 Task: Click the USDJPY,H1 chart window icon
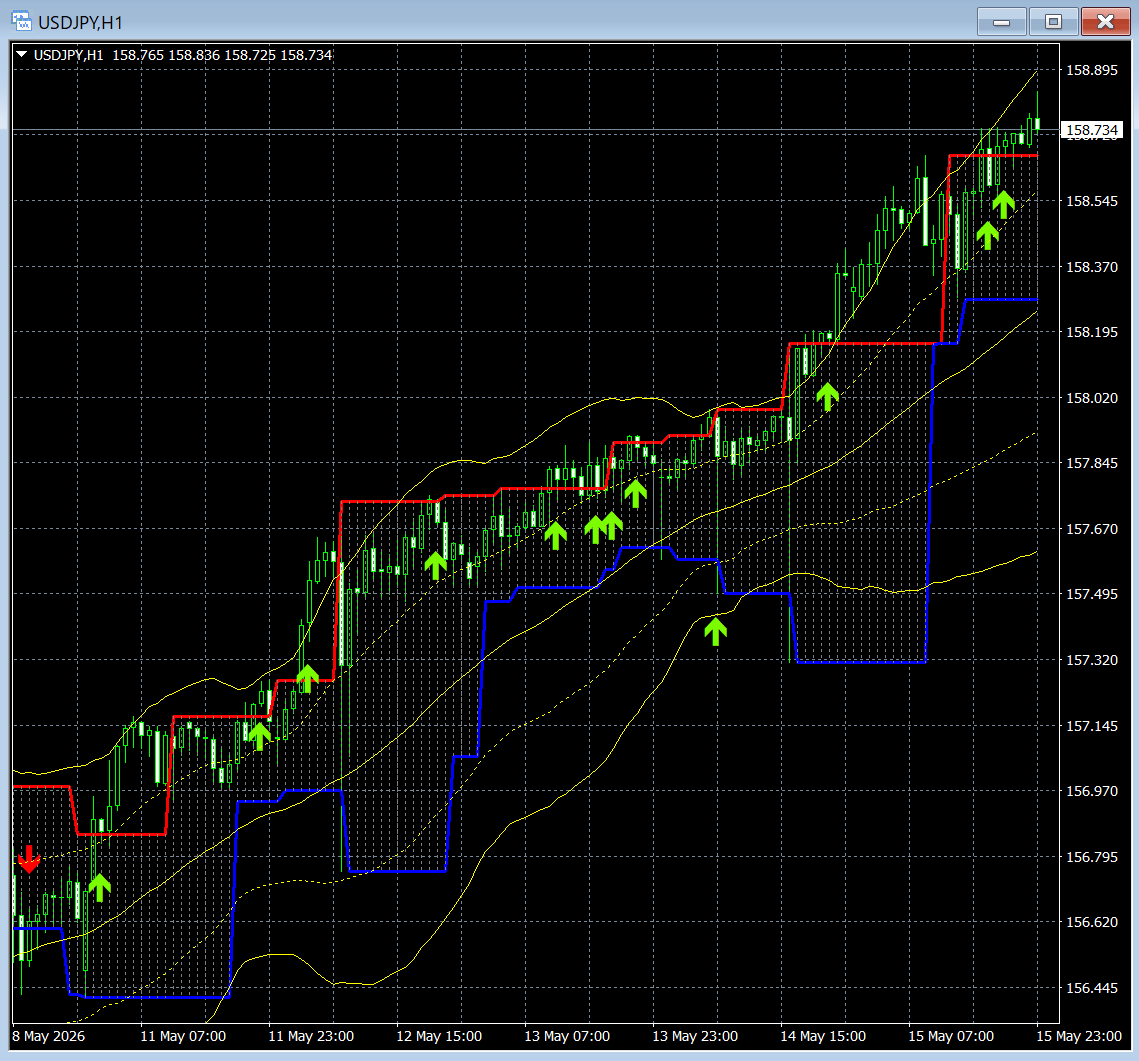[x=22, y=22]
